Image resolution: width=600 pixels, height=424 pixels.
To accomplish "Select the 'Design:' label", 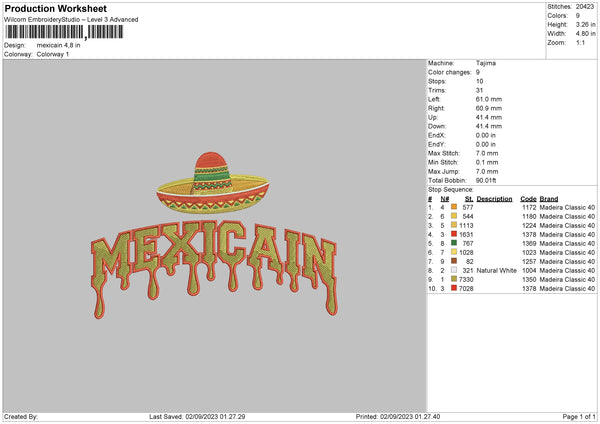I will point(15,45).
